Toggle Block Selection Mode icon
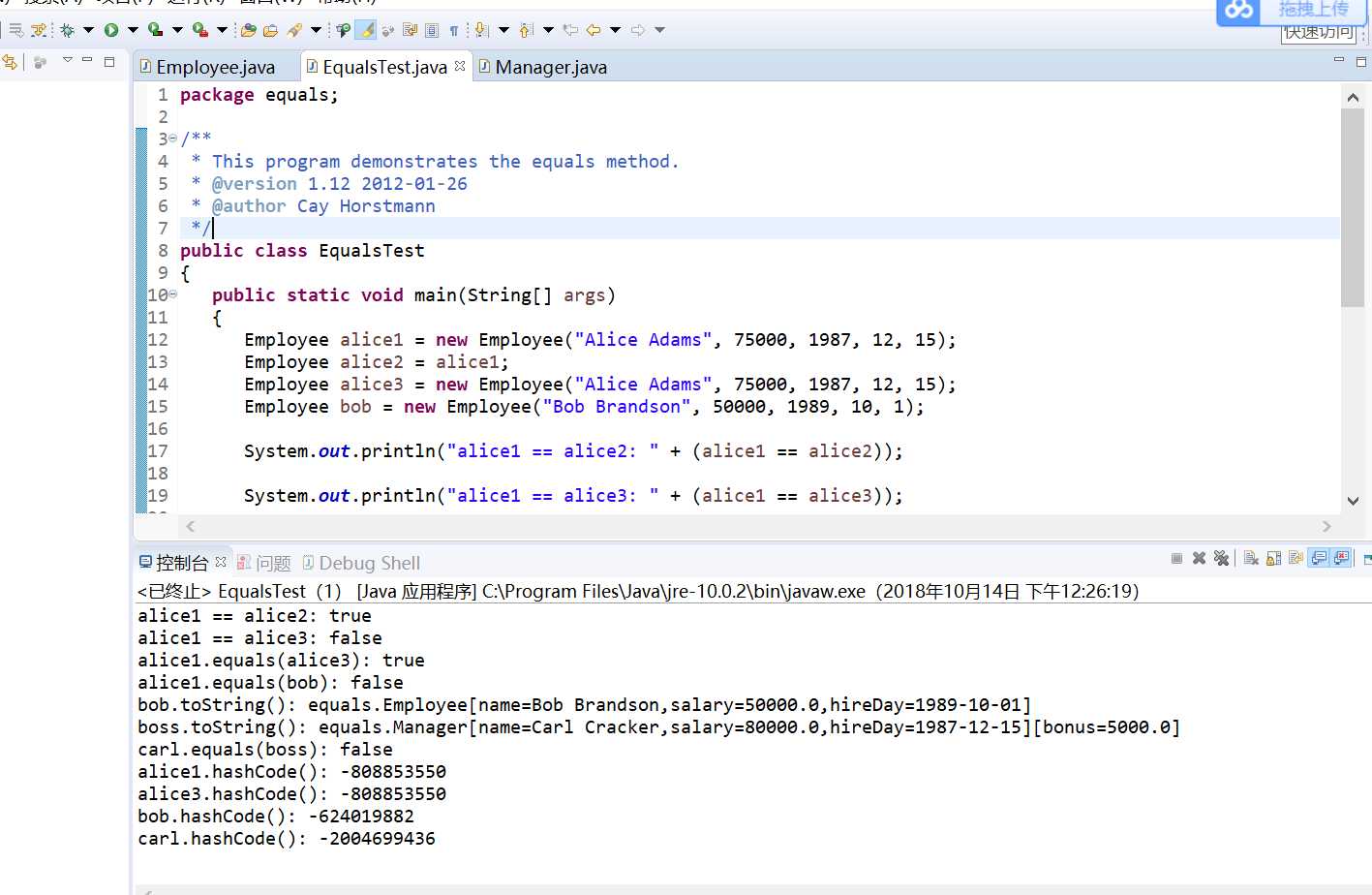 tap(432, 30)
